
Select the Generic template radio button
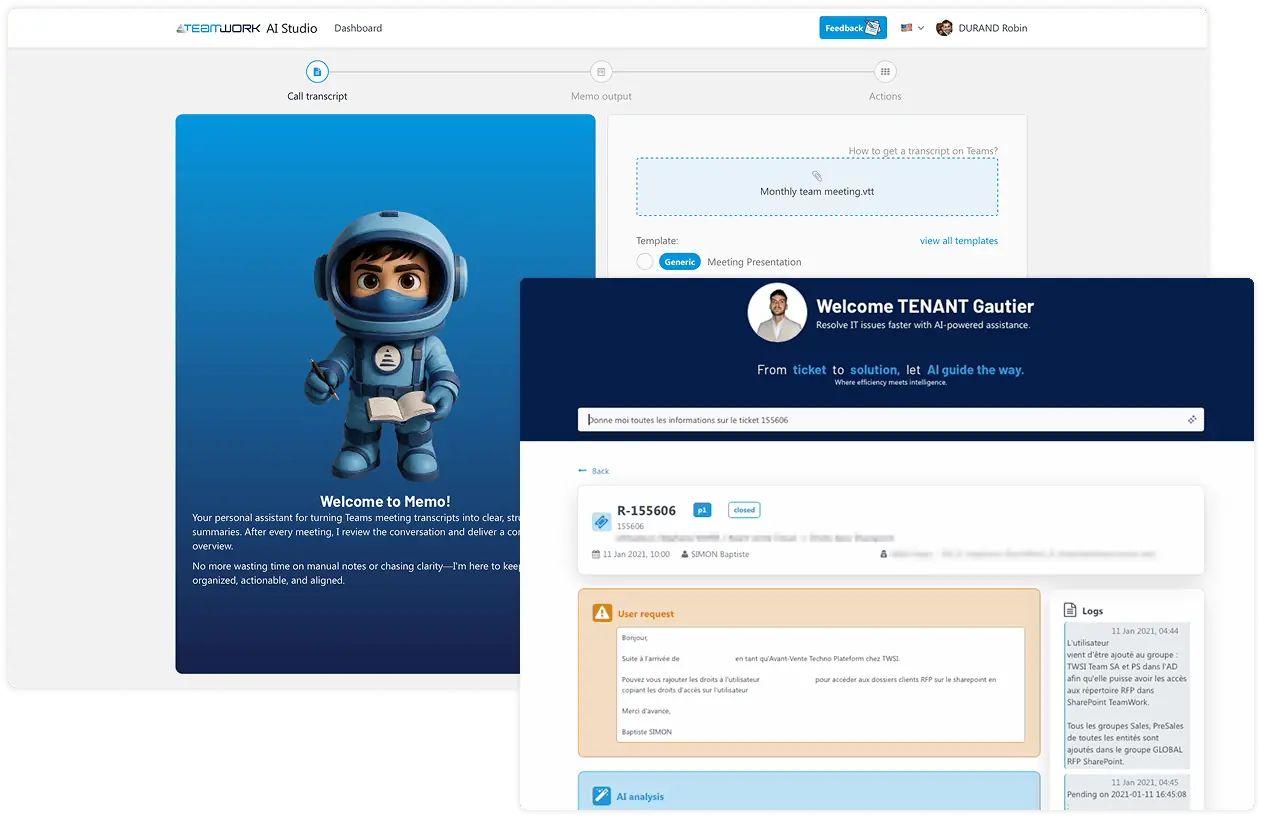[644, 261]
